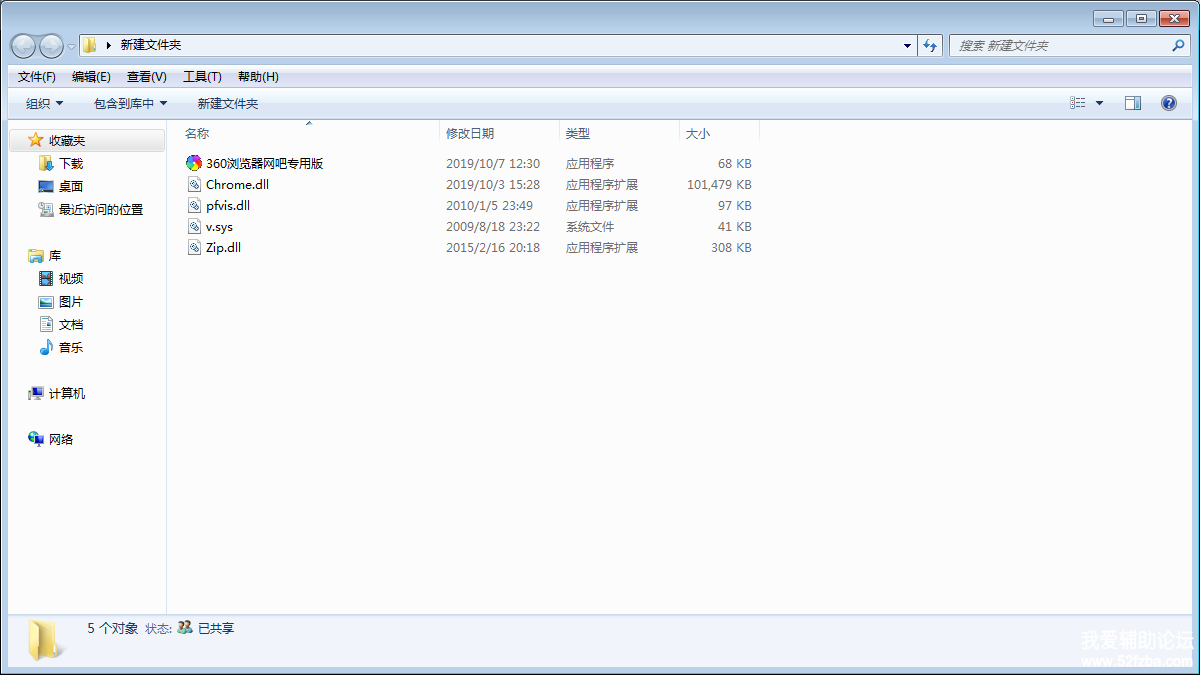1200x675 pixels.
Task: Click the v.sys system file icon
Action: pyautogui.click(x=195, y=226)
